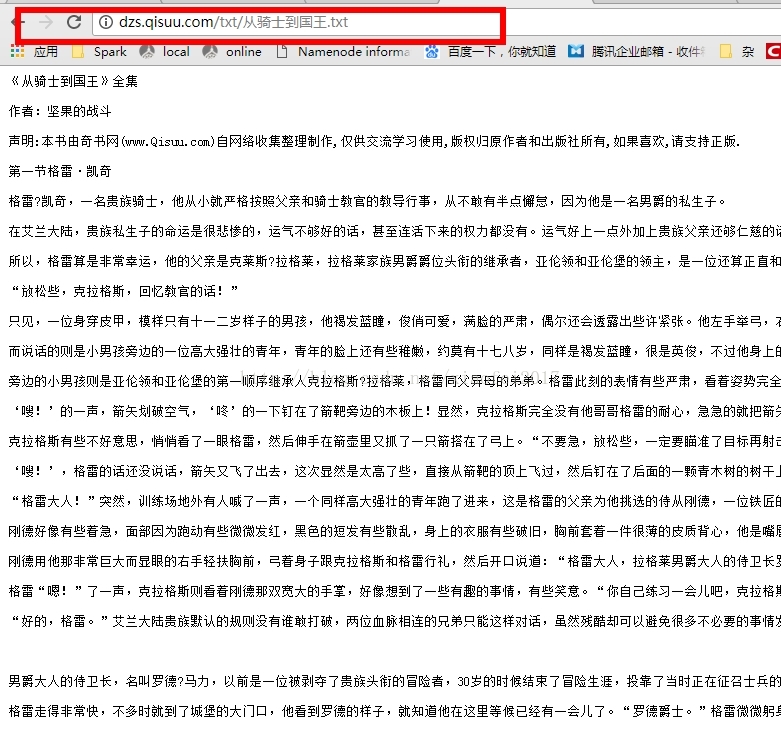The width and height of the screenshot is (781, 734).
Task: Click the red icon at right end of bookmarks bar
Action: click(x=773, y=51)
